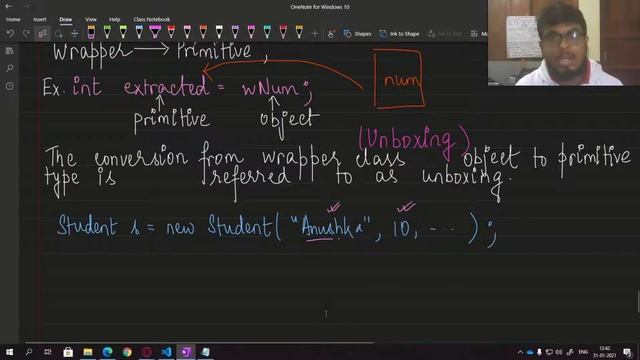
Task: Open the Windows Start menu
Action: point(9,352)
